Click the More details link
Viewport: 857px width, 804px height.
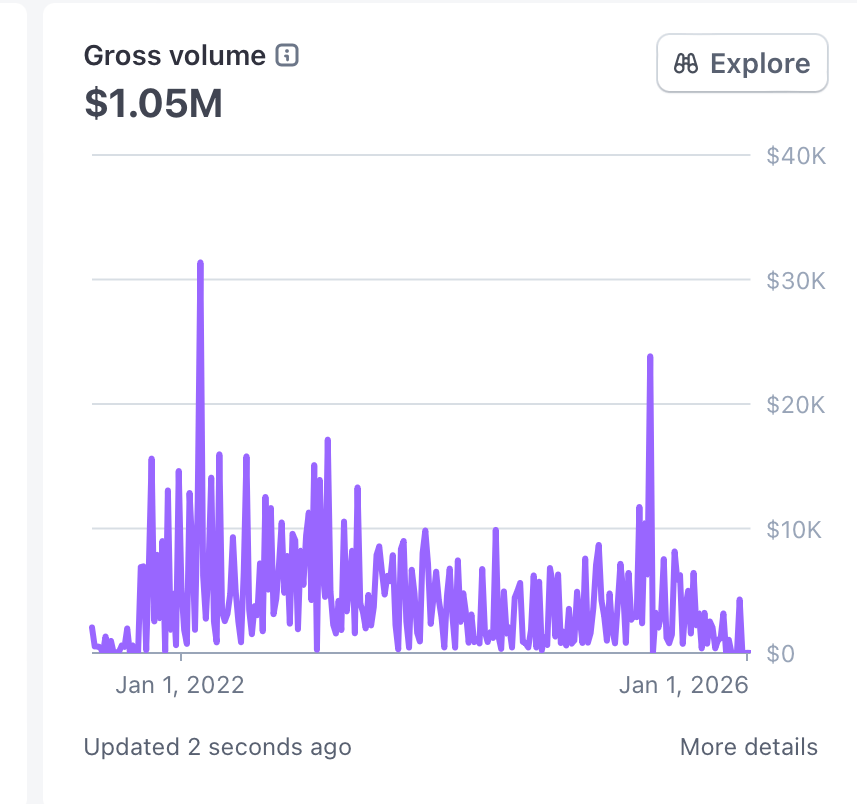[748, 747]
